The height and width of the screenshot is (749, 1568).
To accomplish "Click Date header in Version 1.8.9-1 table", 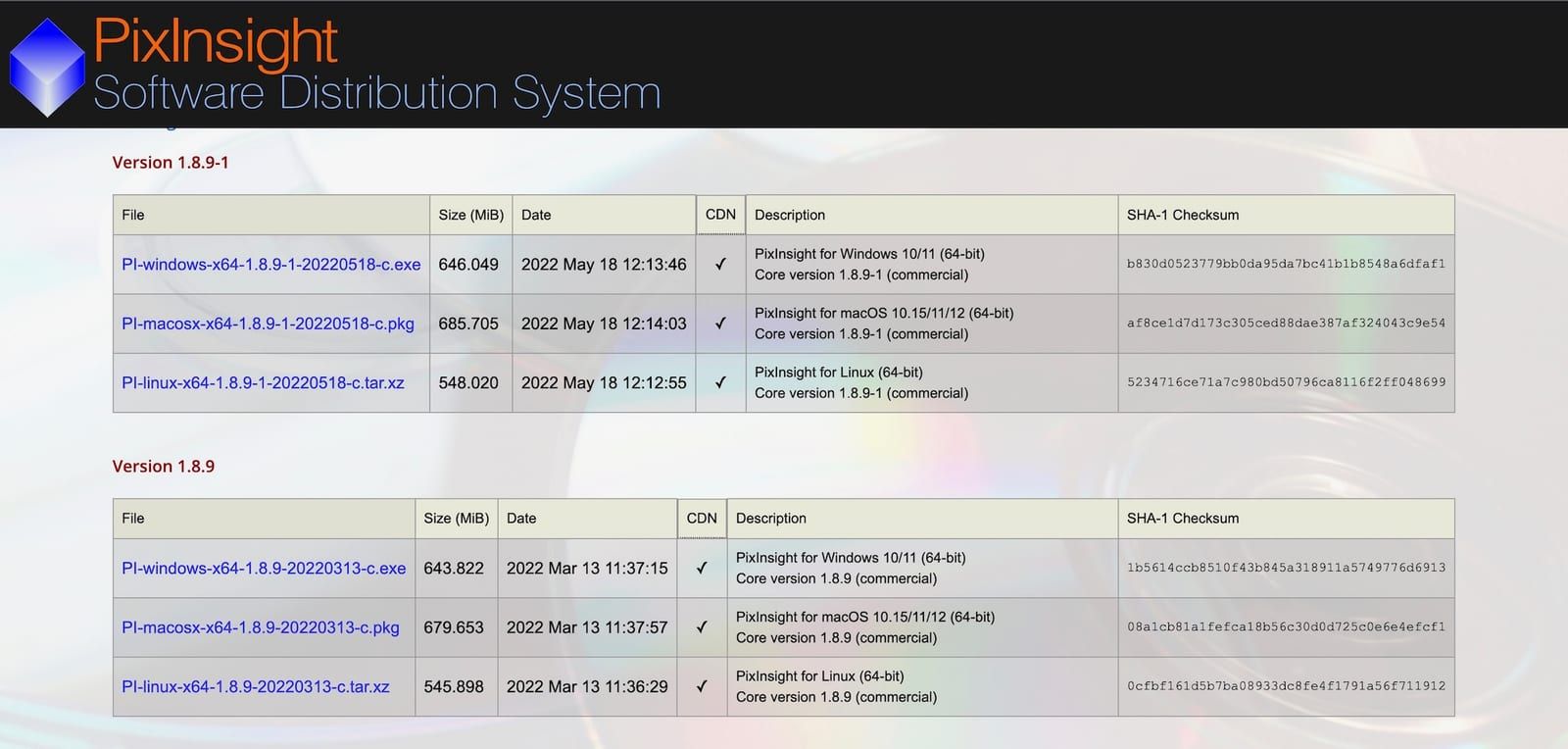I will tap(536, 215).
